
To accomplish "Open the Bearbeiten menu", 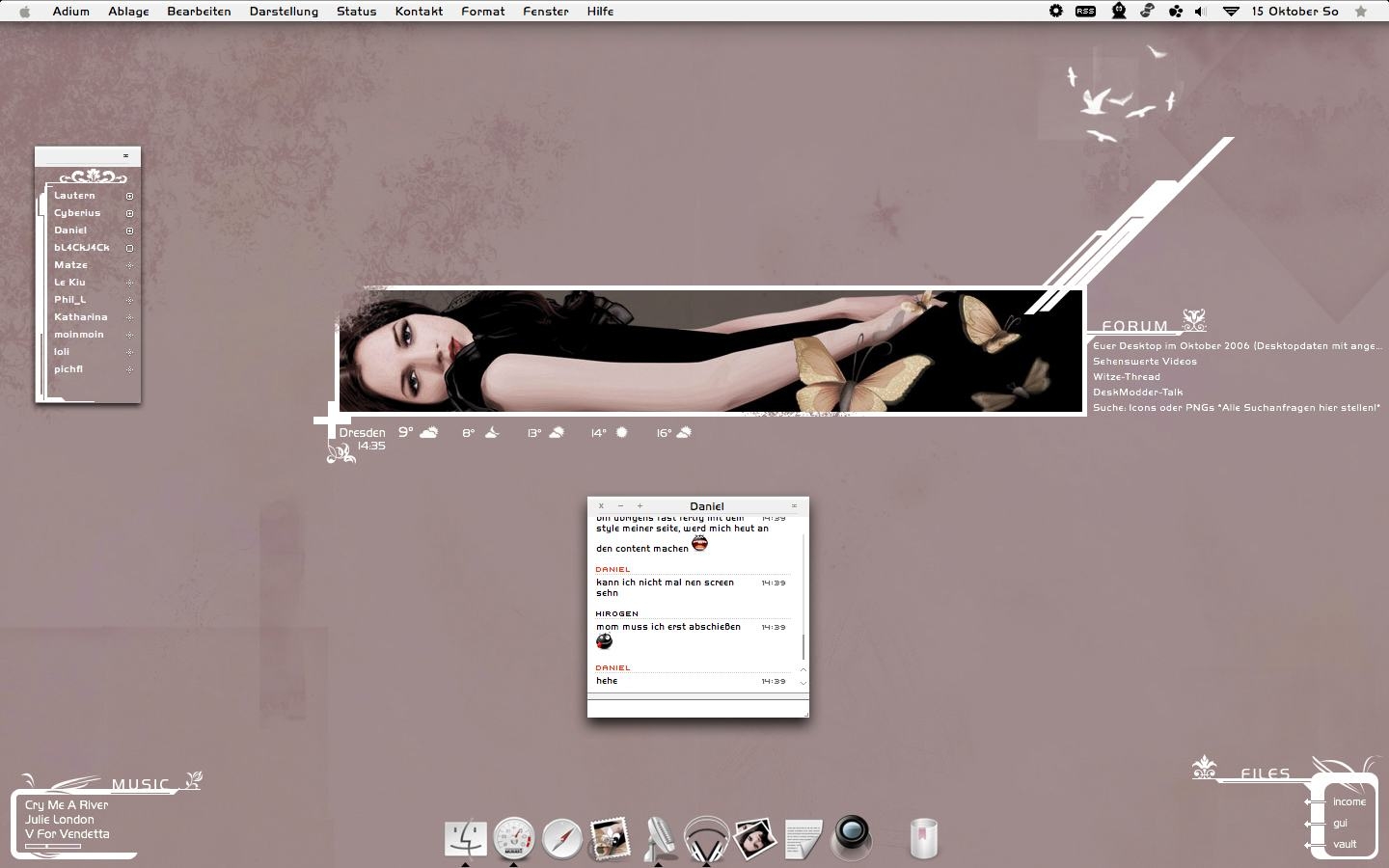I will (x=199, y=12).
